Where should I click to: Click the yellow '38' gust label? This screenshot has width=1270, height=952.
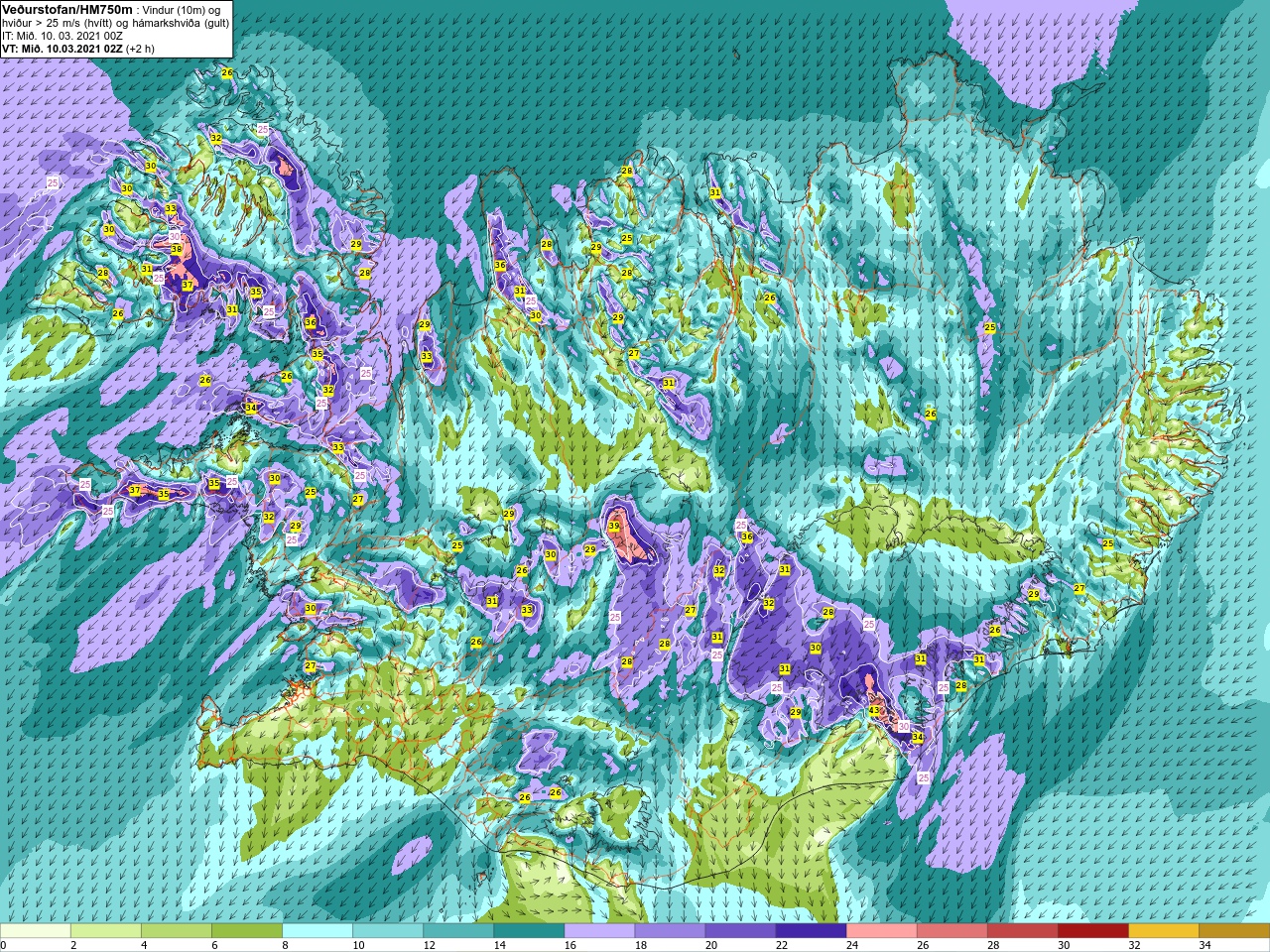pyautogui.click(x=177, y=249)
